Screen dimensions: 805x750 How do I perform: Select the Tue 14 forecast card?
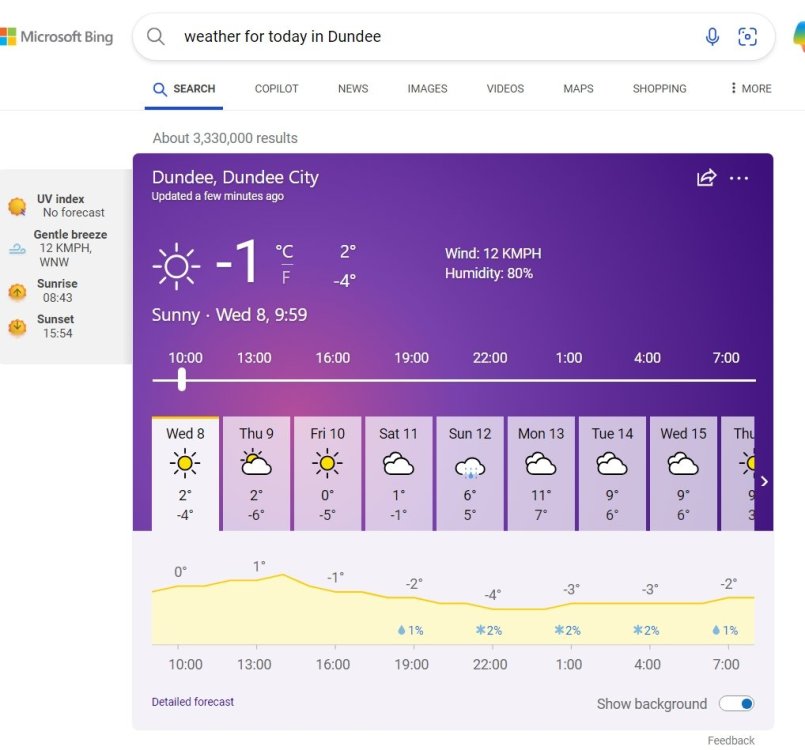click(612, 473)
